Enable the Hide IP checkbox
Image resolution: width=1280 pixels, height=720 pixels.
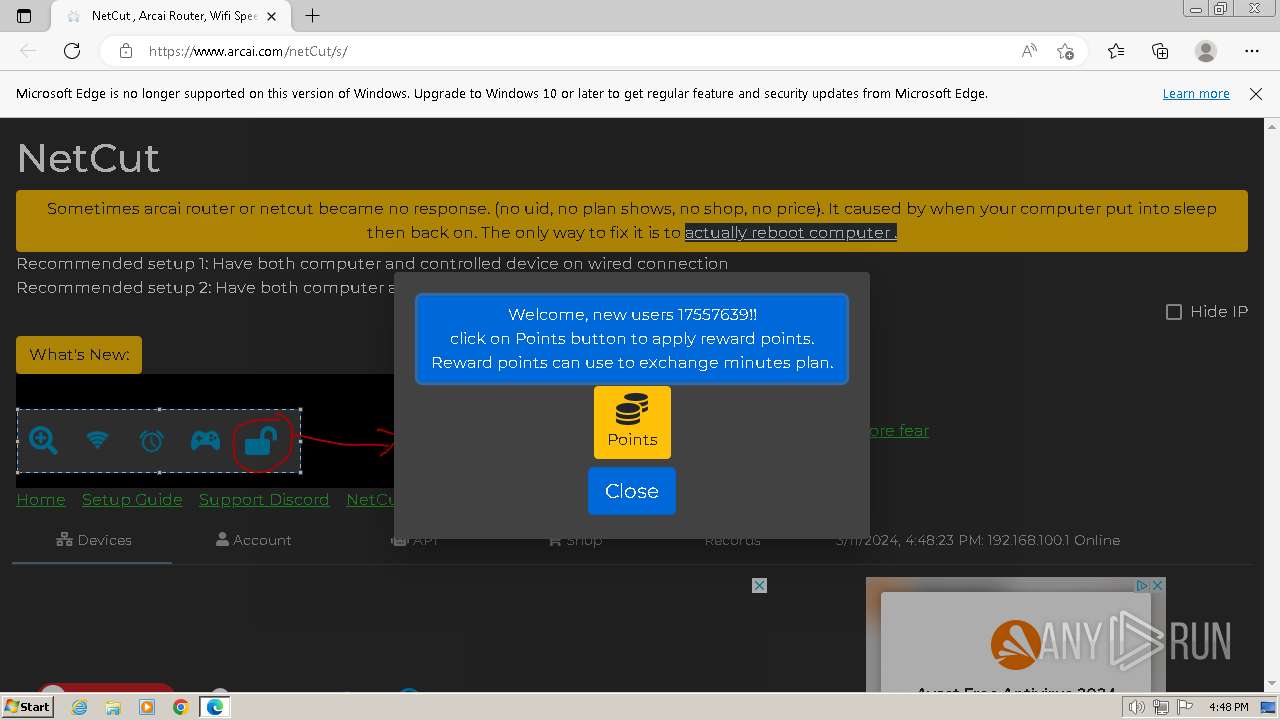coord(1174,312)
